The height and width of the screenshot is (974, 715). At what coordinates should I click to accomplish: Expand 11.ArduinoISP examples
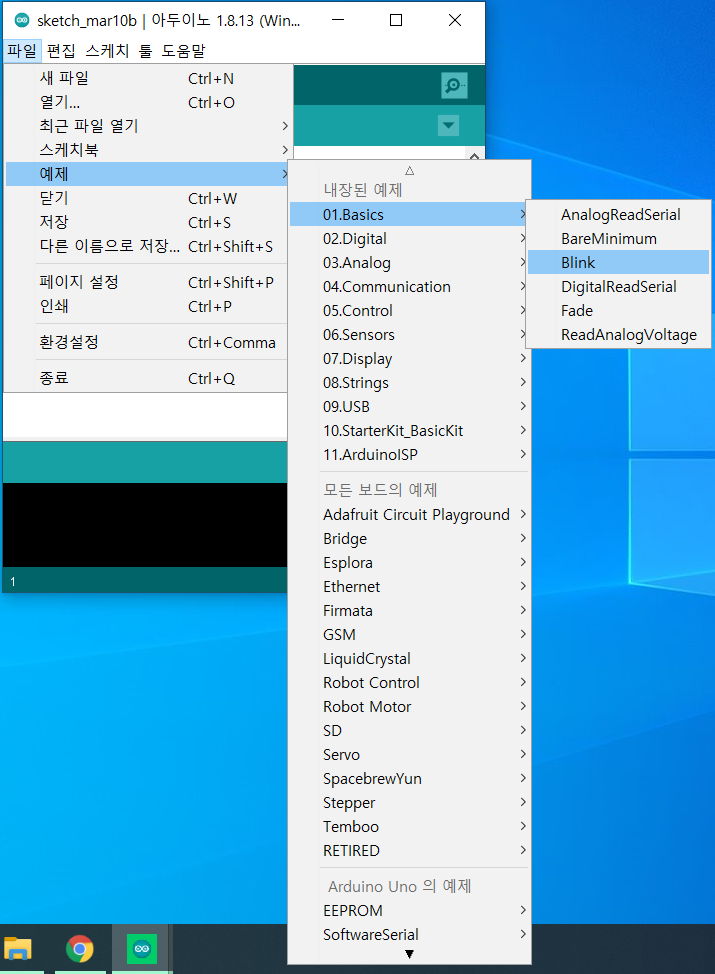(x=409, y=455)
